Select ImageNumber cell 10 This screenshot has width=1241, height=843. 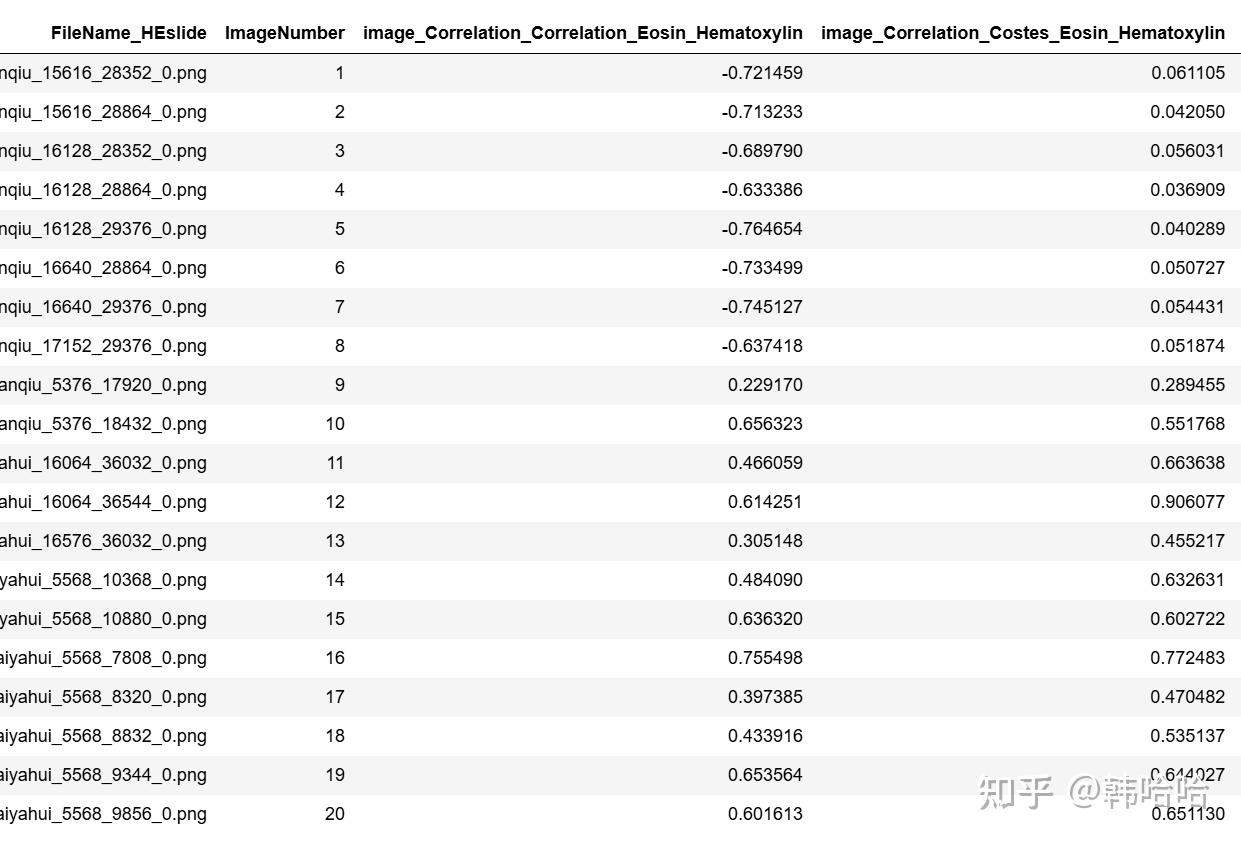click(335, 423)
